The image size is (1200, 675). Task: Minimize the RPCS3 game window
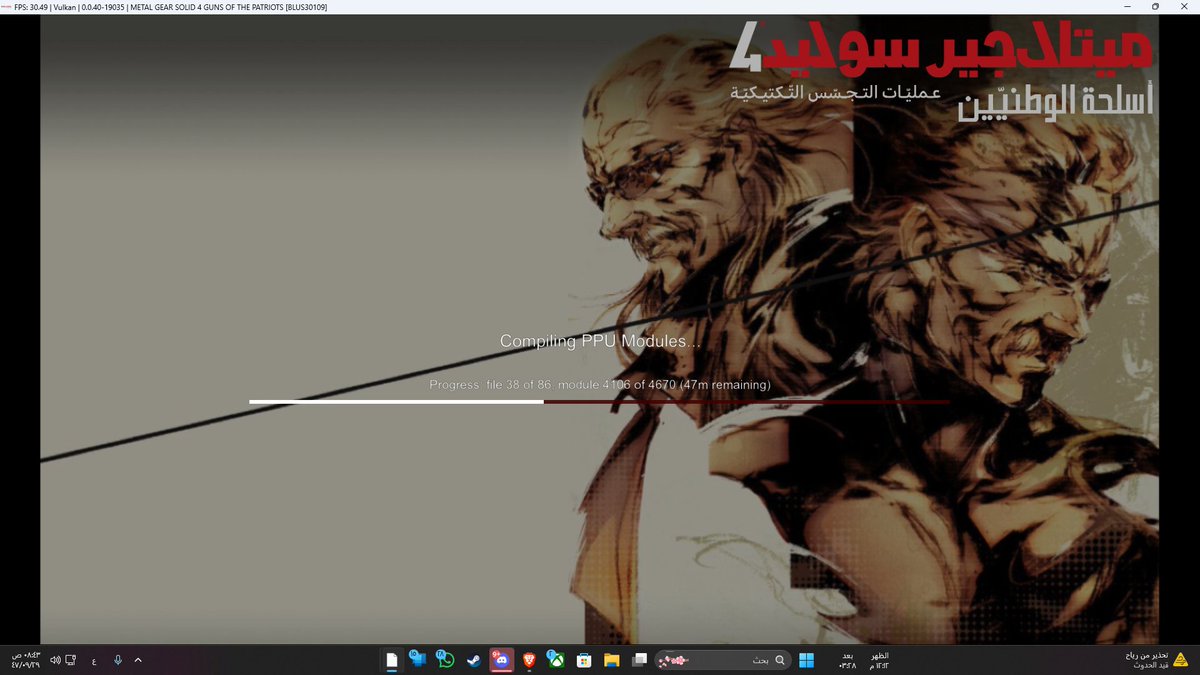click(x=1126, y=7)
